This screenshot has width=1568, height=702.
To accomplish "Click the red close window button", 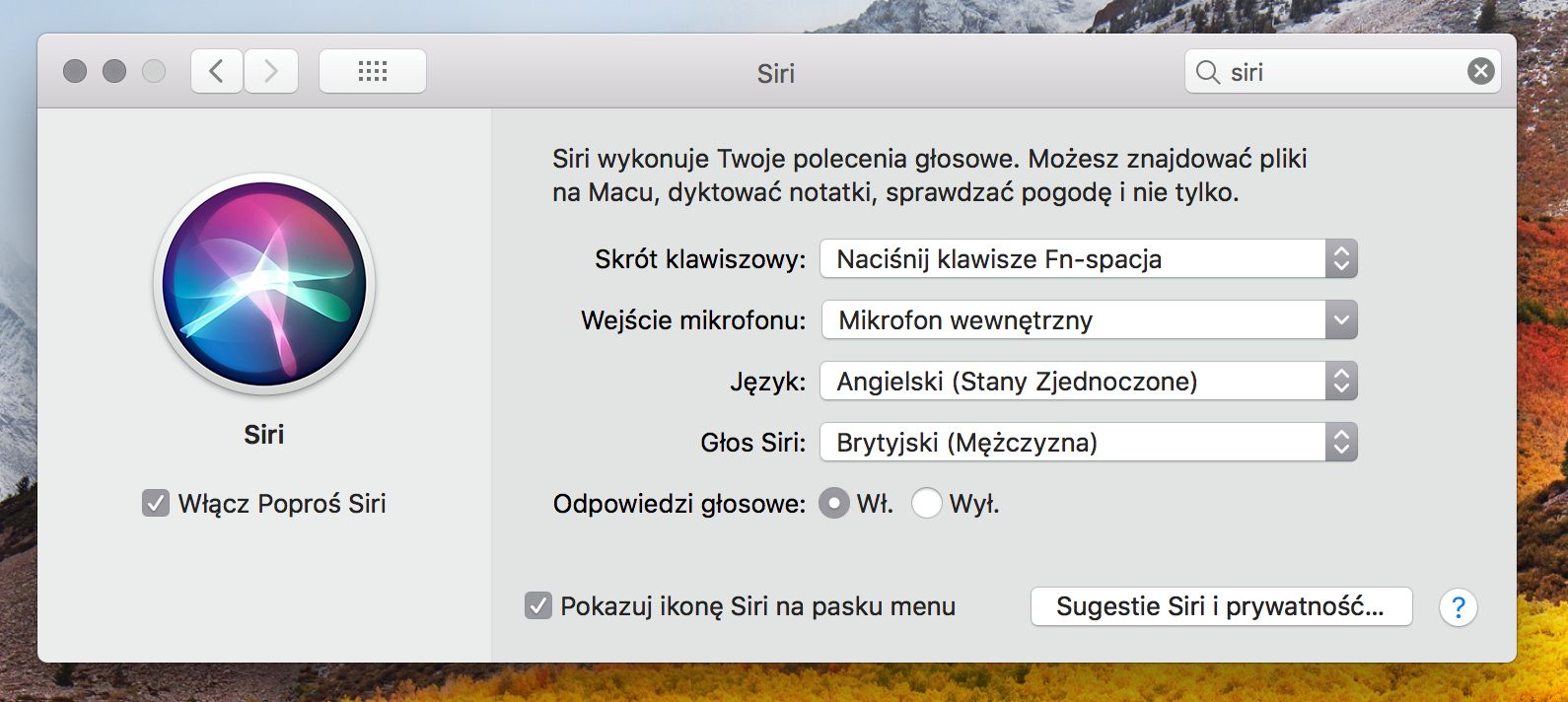I will point(75,71).
